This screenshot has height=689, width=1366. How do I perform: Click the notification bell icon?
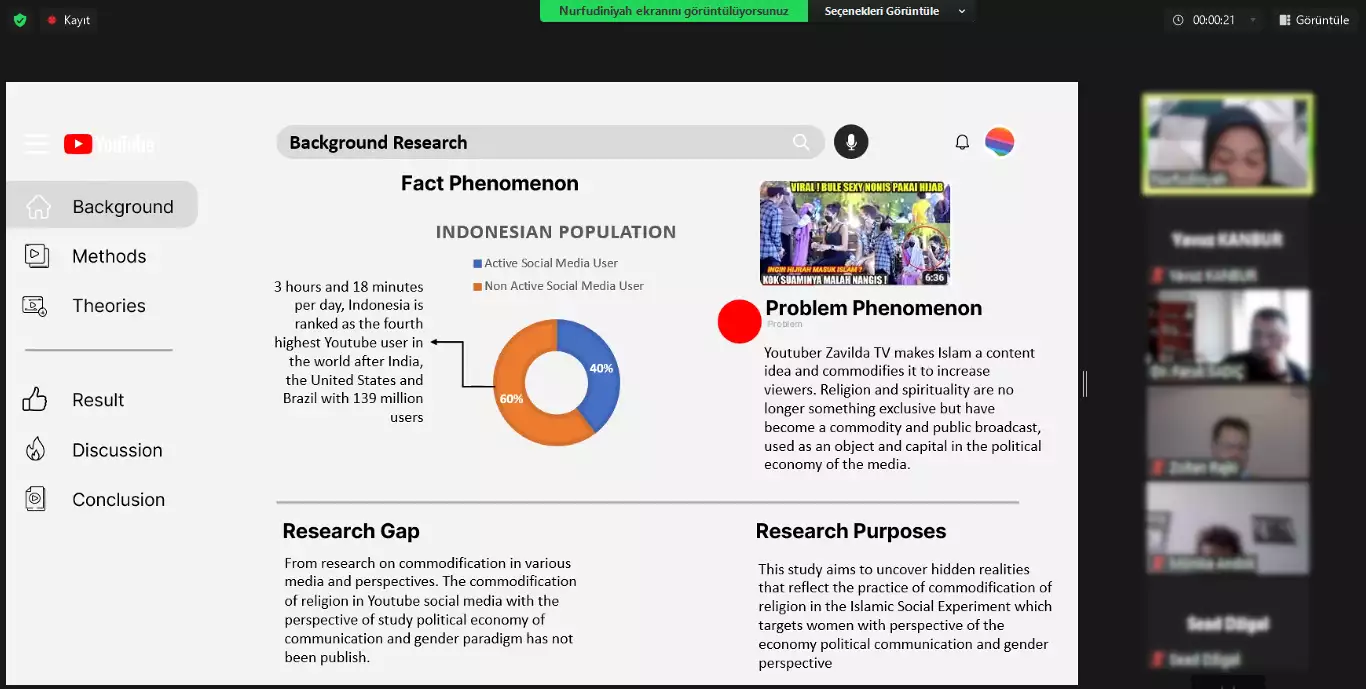point(962,142)
